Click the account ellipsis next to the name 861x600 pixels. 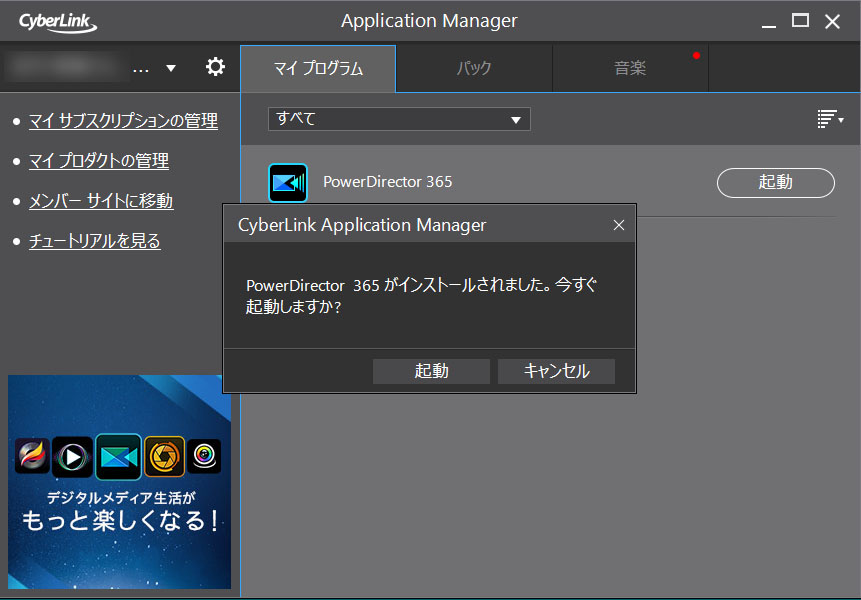point(141,70)
